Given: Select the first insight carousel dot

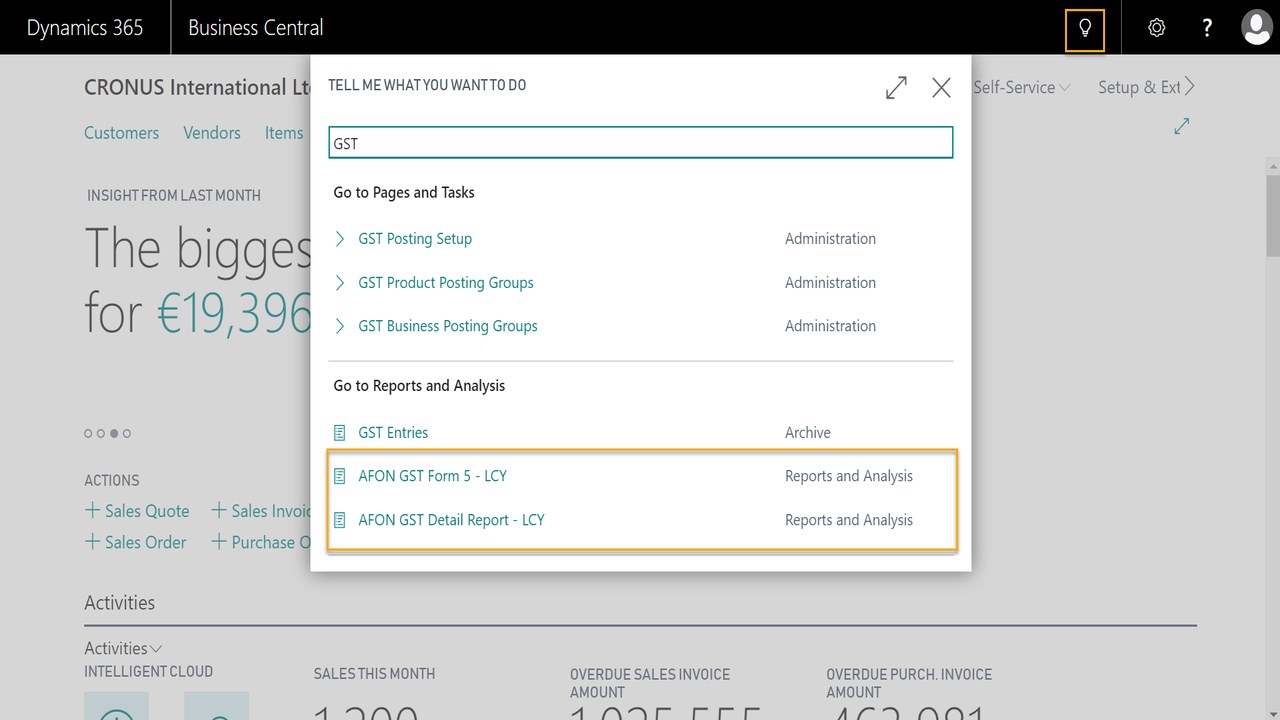Looking at the screenshot, I should (88, 433).
